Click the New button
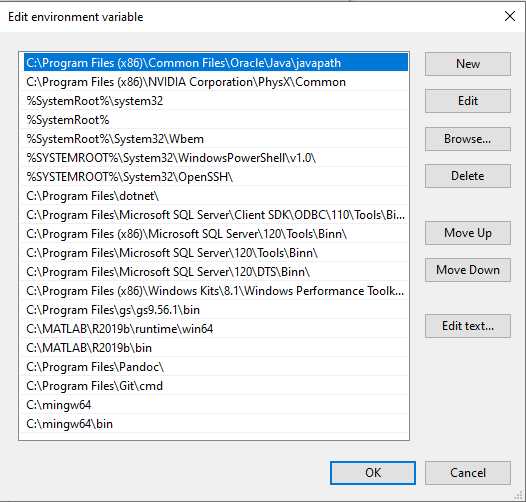The image size is (526, 502). coord(468,64)
